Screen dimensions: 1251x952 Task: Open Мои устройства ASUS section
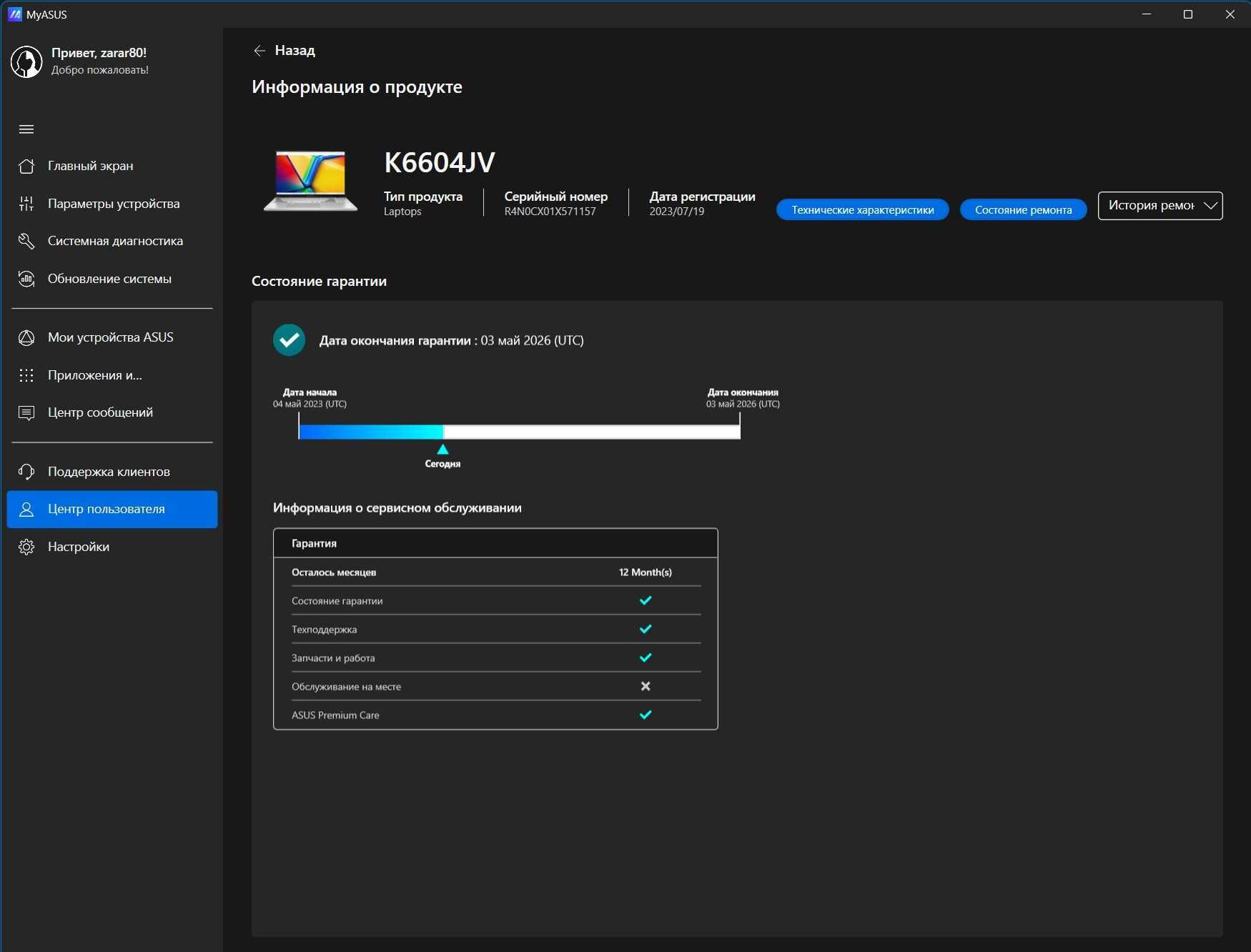click(112, 337)
